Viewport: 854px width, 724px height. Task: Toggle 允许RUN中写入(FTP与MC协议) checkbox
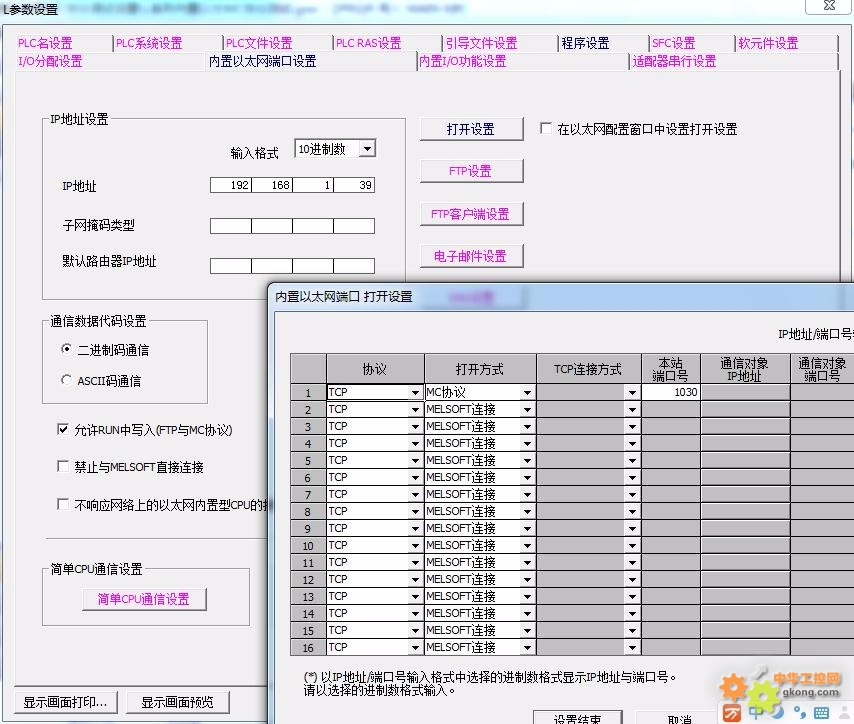(x=63, y=429)
